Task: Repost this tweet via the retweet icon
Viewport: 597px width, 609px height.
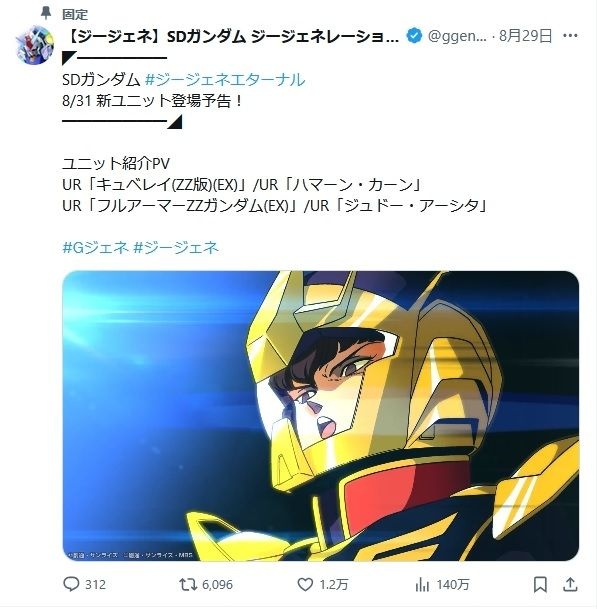Action: pos(188,584)
